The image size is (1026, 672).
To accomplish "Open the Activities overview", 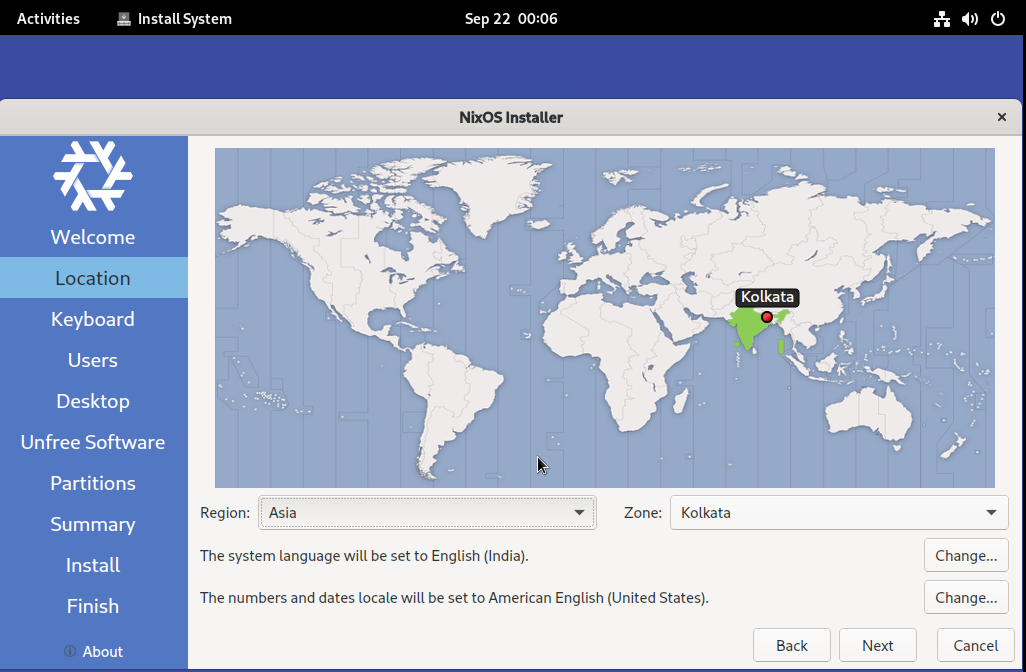I will click(x=48, y=19).
